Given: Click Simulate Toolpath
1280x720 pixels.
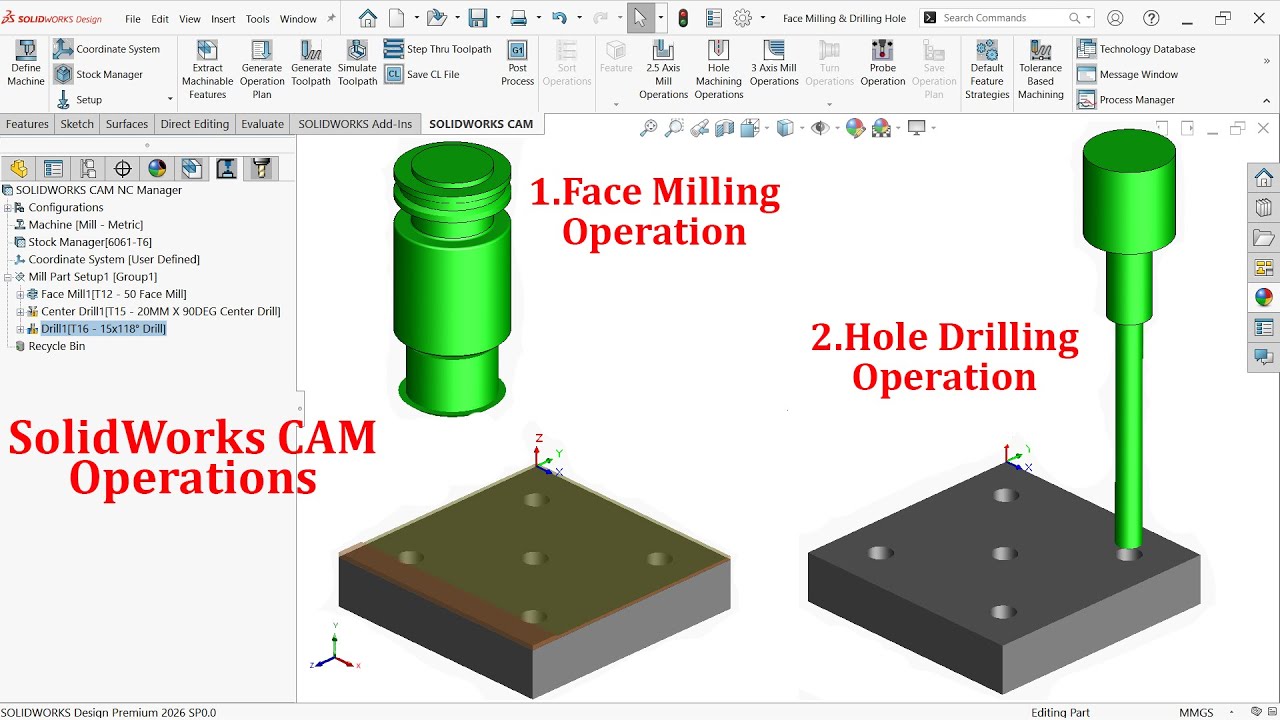Looking at the screenshot, I should tap(357, 64).
